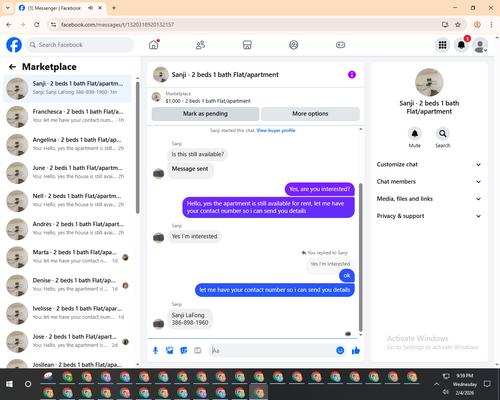Click the browser address bar URL
The width and height of the screenshot is (500, 400).
click(117, 25)
